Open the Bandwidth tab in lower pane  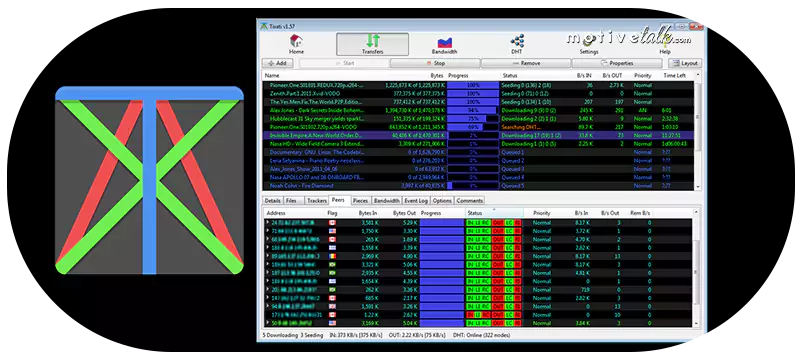click(x=387, y=201)
